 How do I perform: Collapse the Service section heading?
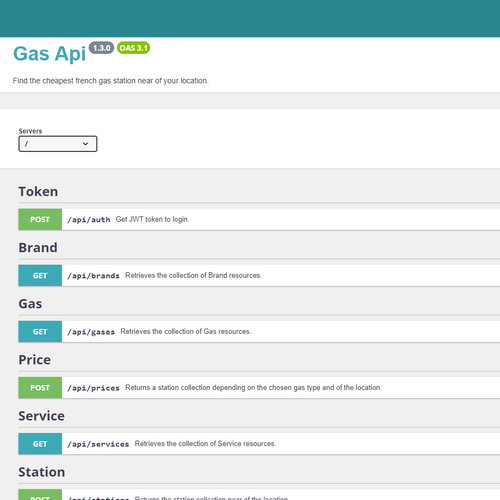41,416
